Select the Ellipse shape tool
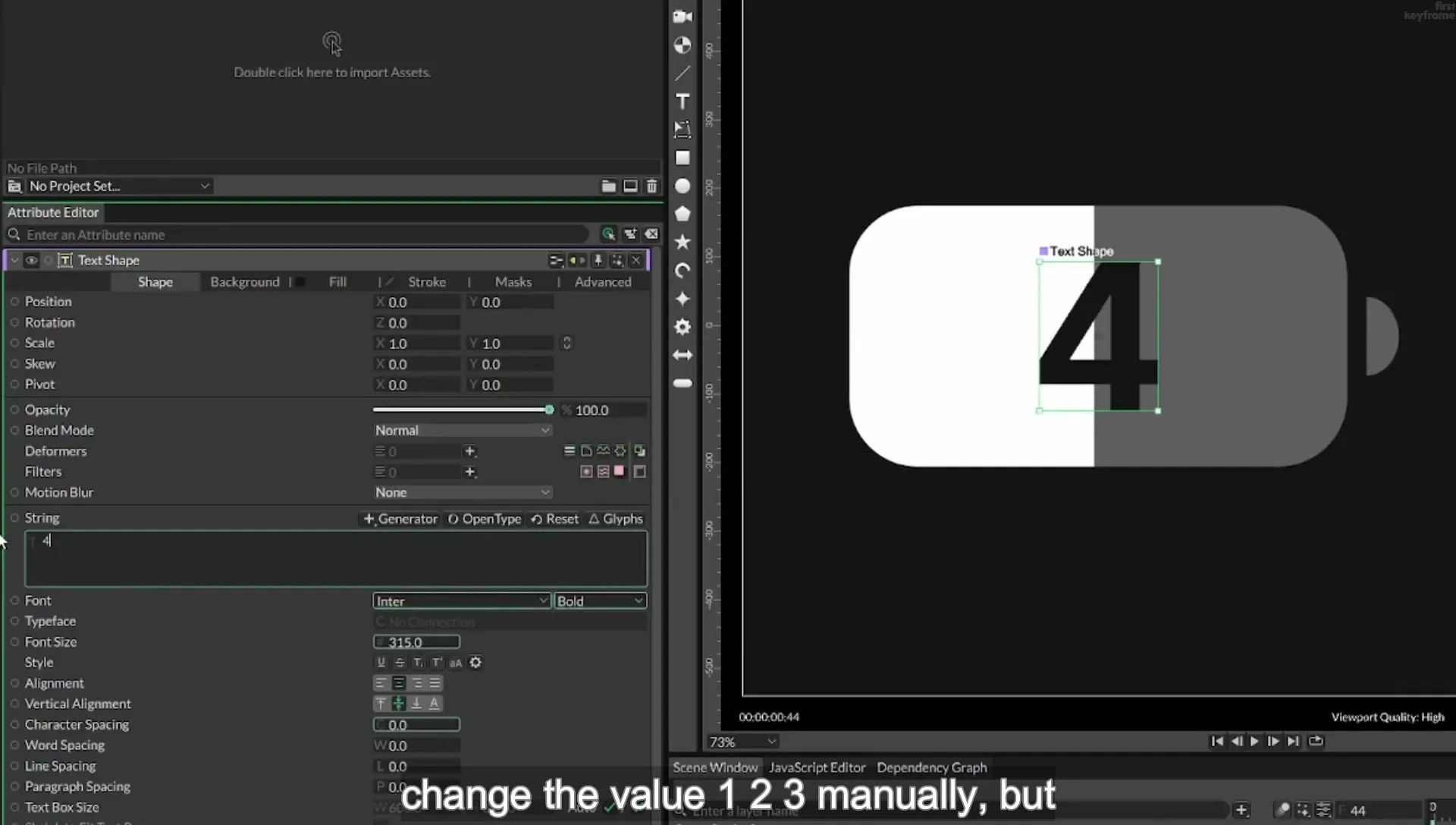 click(x=682, y=186)
